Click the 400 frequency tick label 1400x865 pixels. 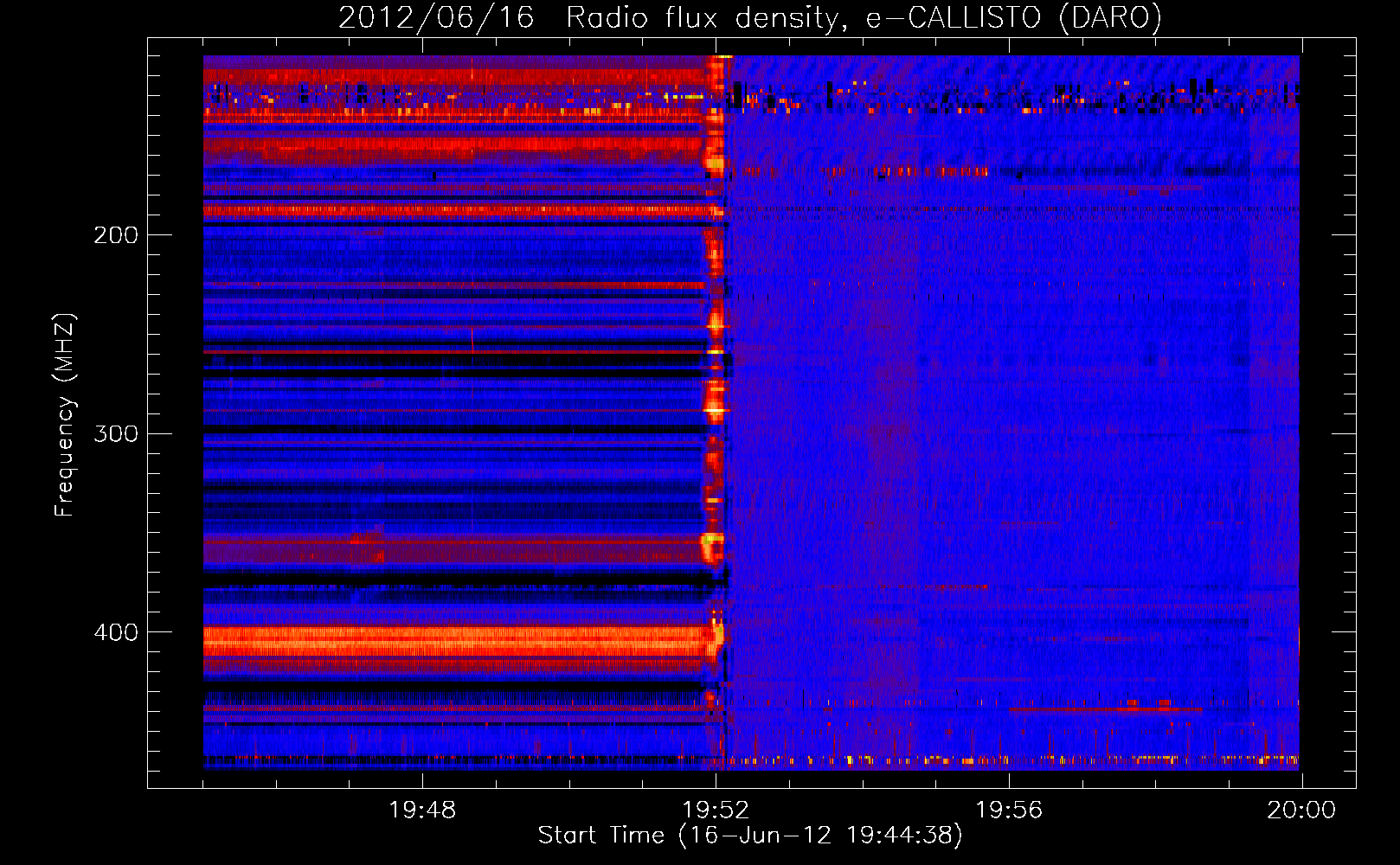coord(116,633)
